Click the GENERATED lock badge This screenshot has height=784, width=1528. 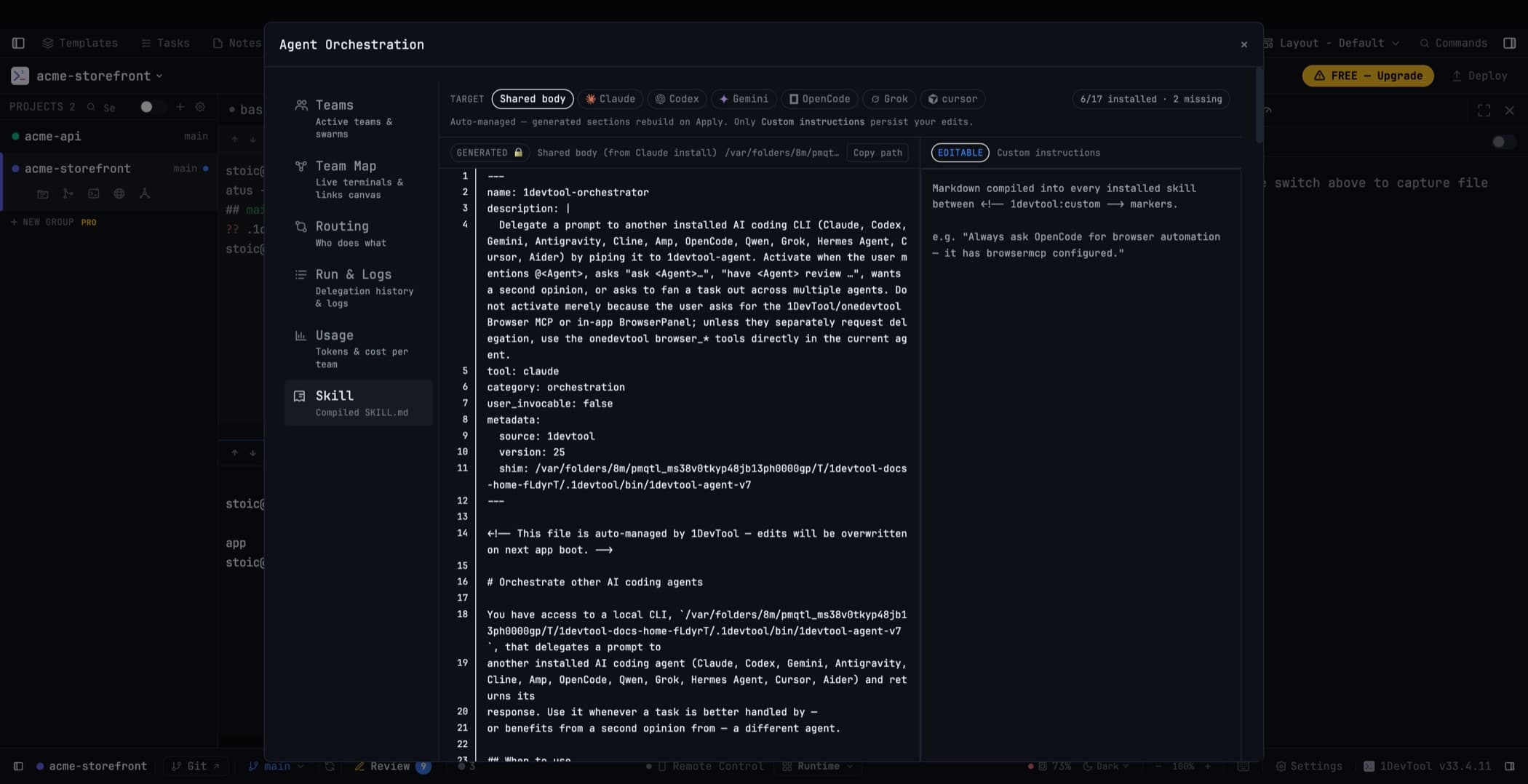490,153
